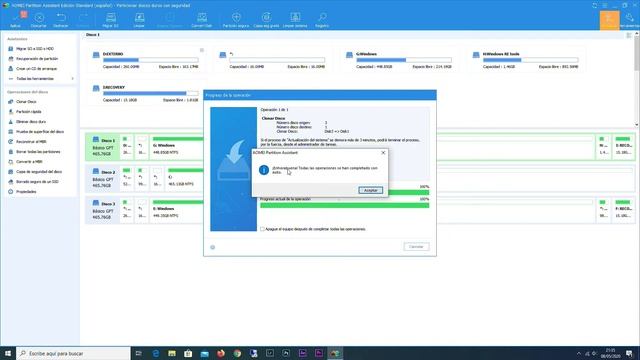Open the Partición segura toolbar tool
This screenshot has width=640, height=360.
(236, 20)
